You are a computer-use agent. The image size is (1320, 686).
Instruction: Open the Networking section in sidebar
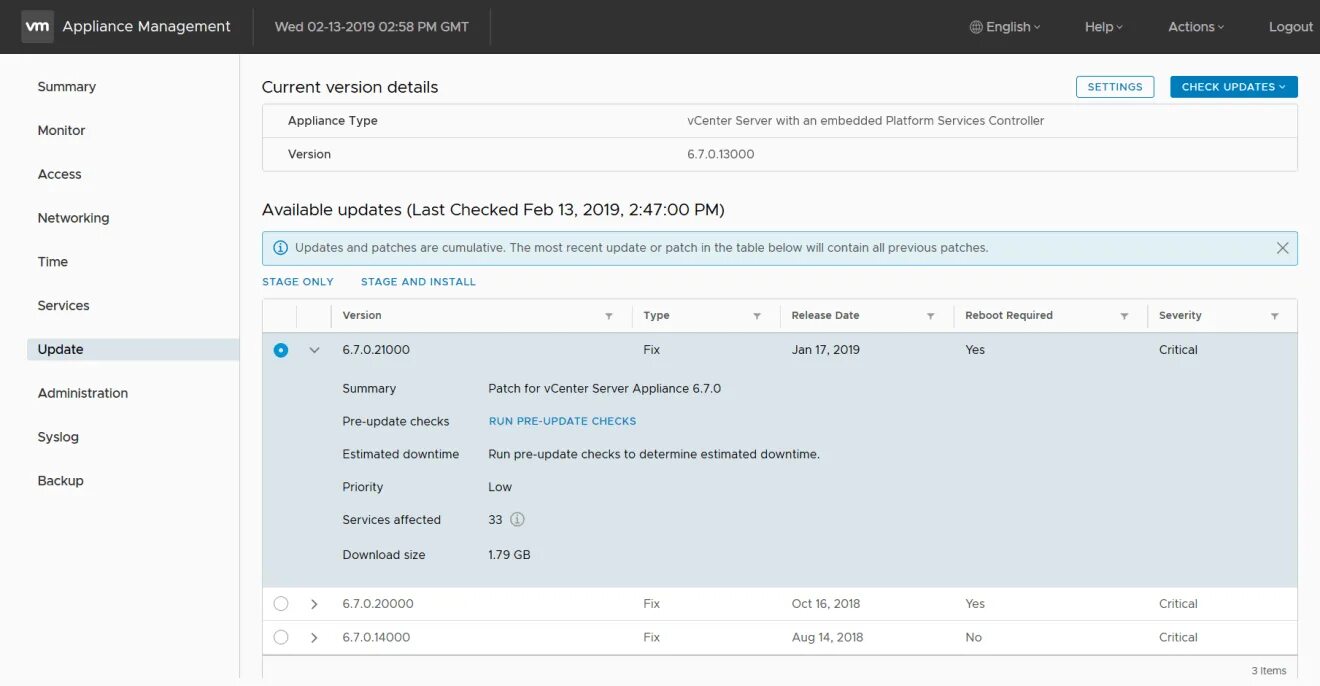(73, 218)
